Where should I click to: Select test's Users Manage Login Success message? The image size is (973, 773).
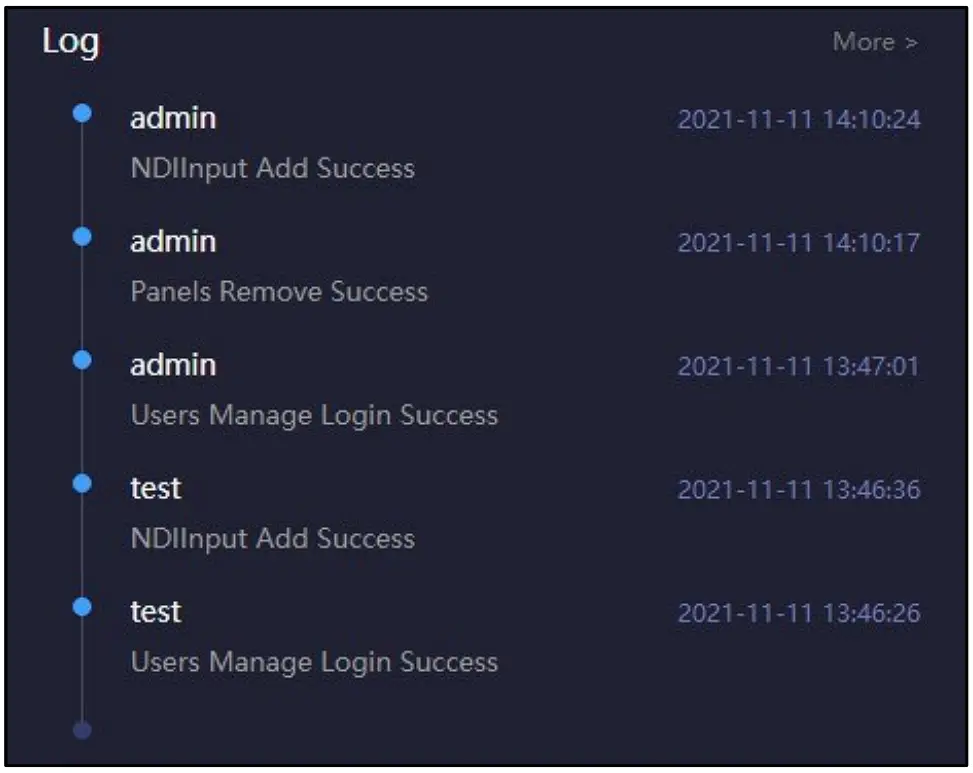(x=314, y=662)
